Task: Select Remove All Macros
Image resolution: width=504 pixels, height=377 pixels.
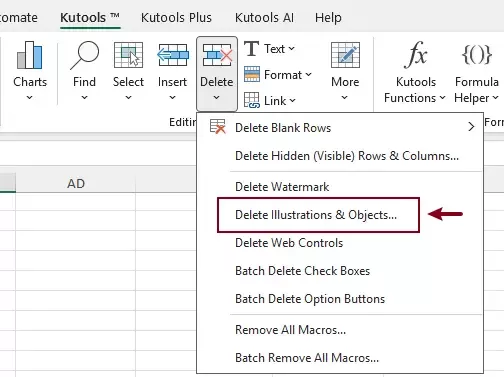Action: (340, 330)
